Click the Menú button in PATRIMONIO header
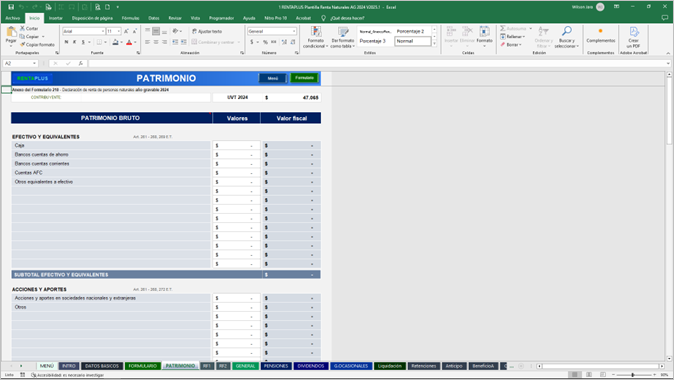Viewport: 674px width, 380px height. [x=273, y=78]
